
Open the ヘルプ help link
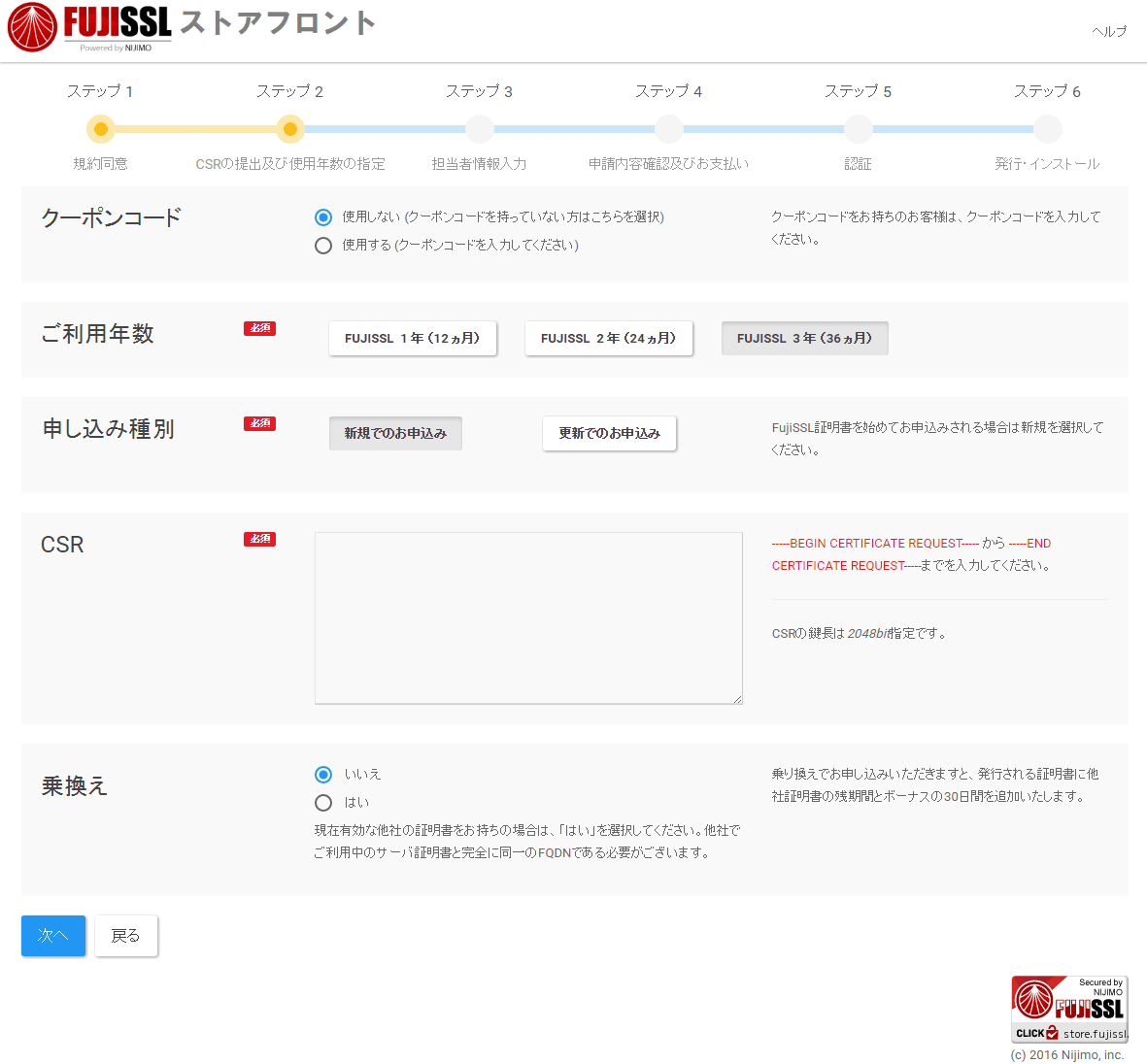pos(1109,31)
